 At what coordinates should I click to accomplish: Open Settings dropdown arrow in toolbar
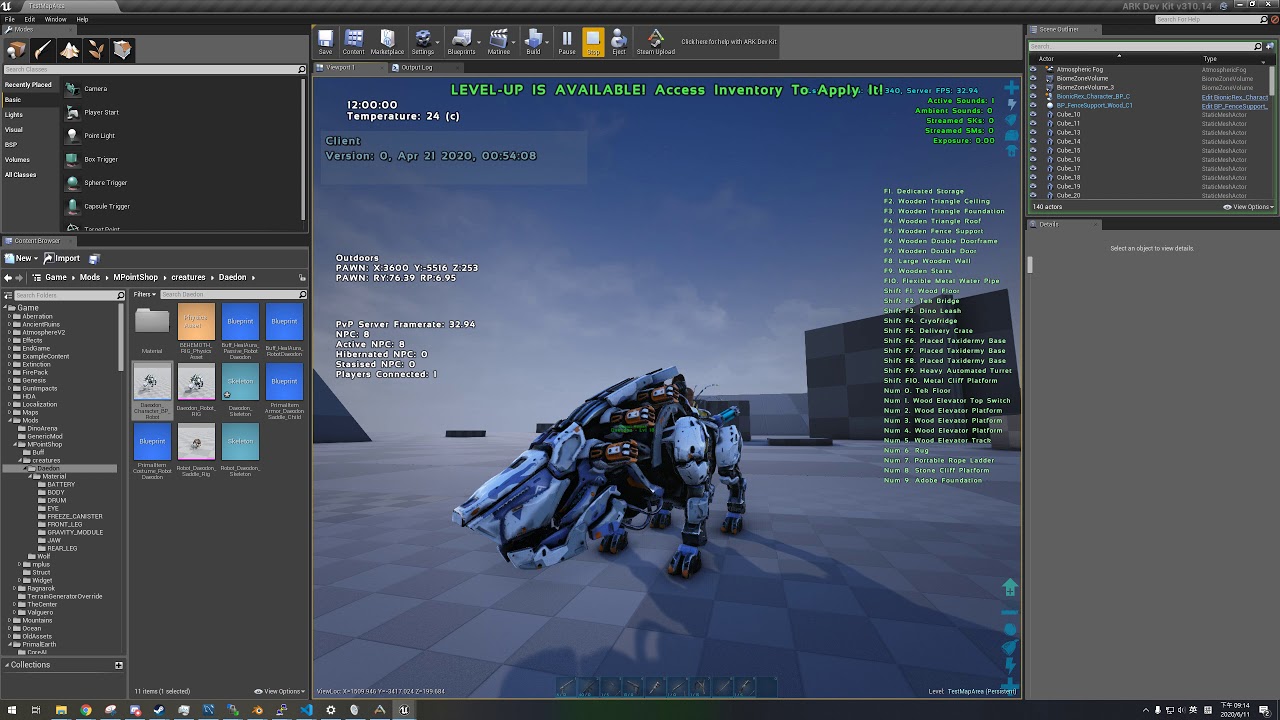click(439, 41)
